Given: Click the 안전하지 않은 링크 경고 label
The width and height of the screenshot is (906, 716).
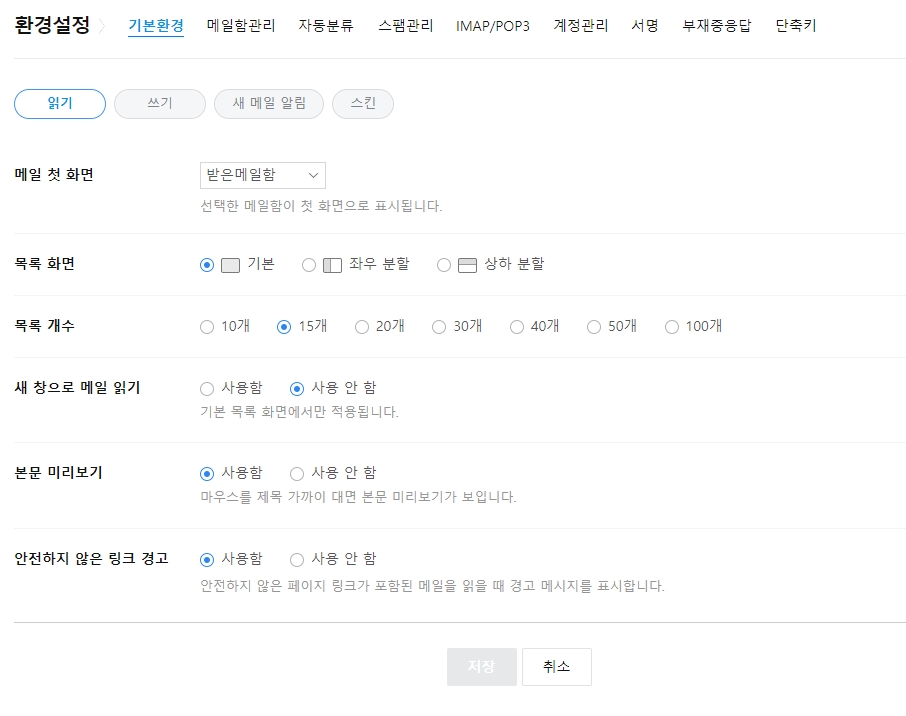Looking at the screenshot, I should 91,558.
